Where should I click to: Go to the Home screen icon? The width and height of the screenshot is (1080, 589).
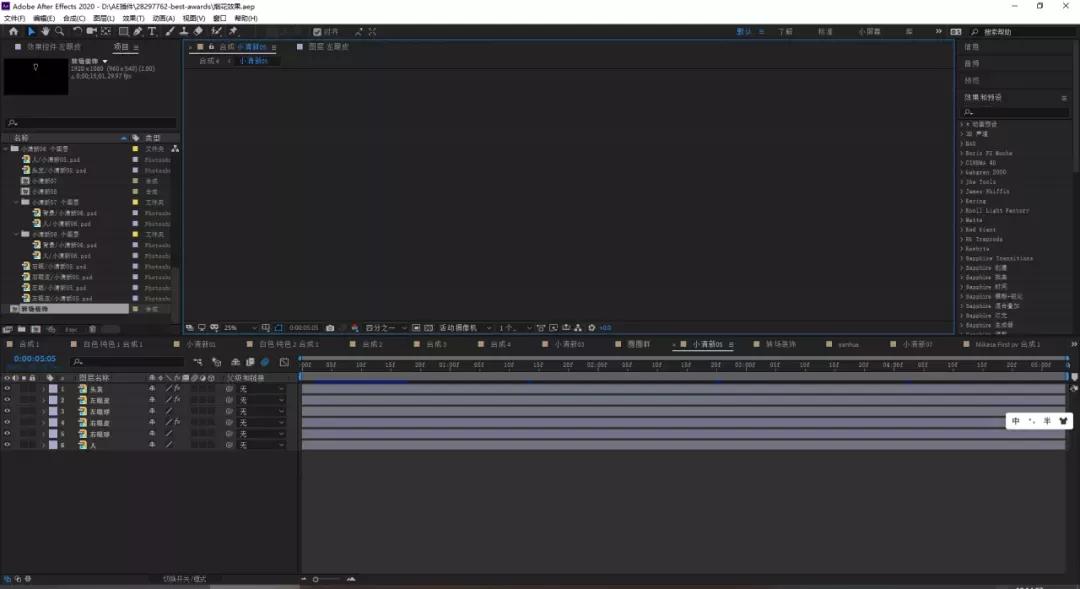click(13, 32)
